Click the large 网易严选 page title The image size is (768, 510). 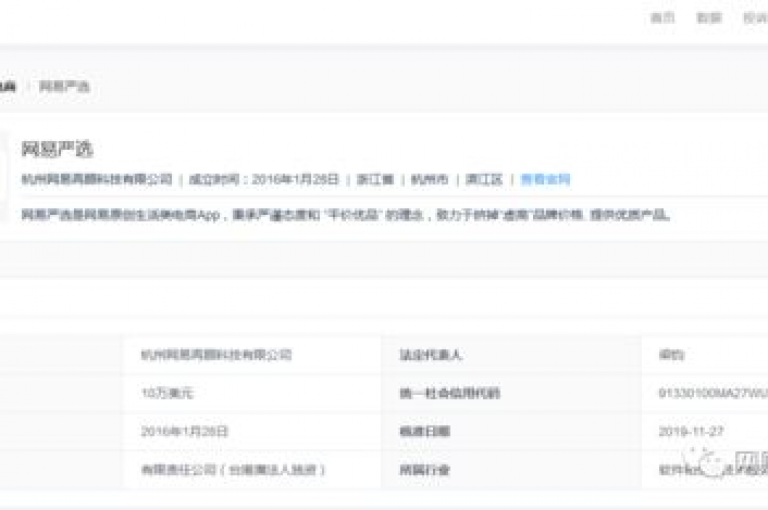(x=57, y=149)
